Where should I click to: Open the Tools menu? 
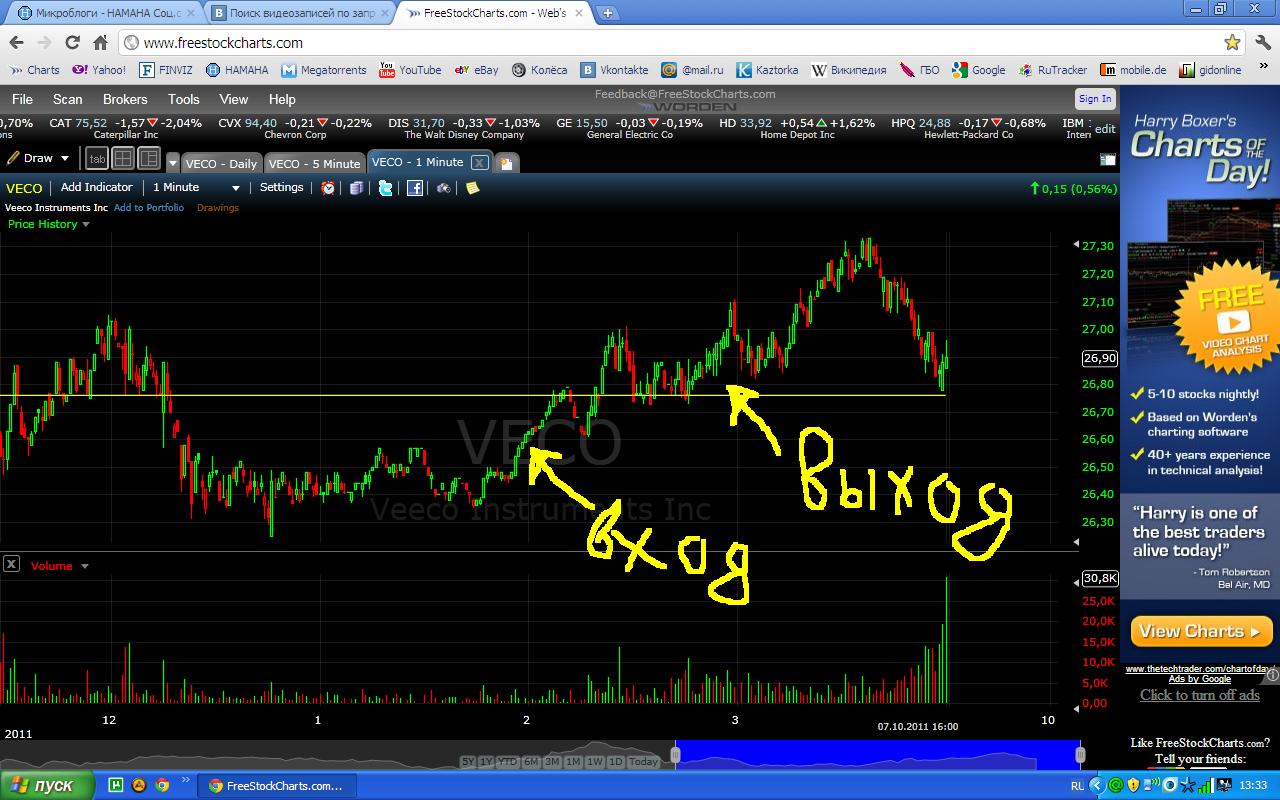184,99
